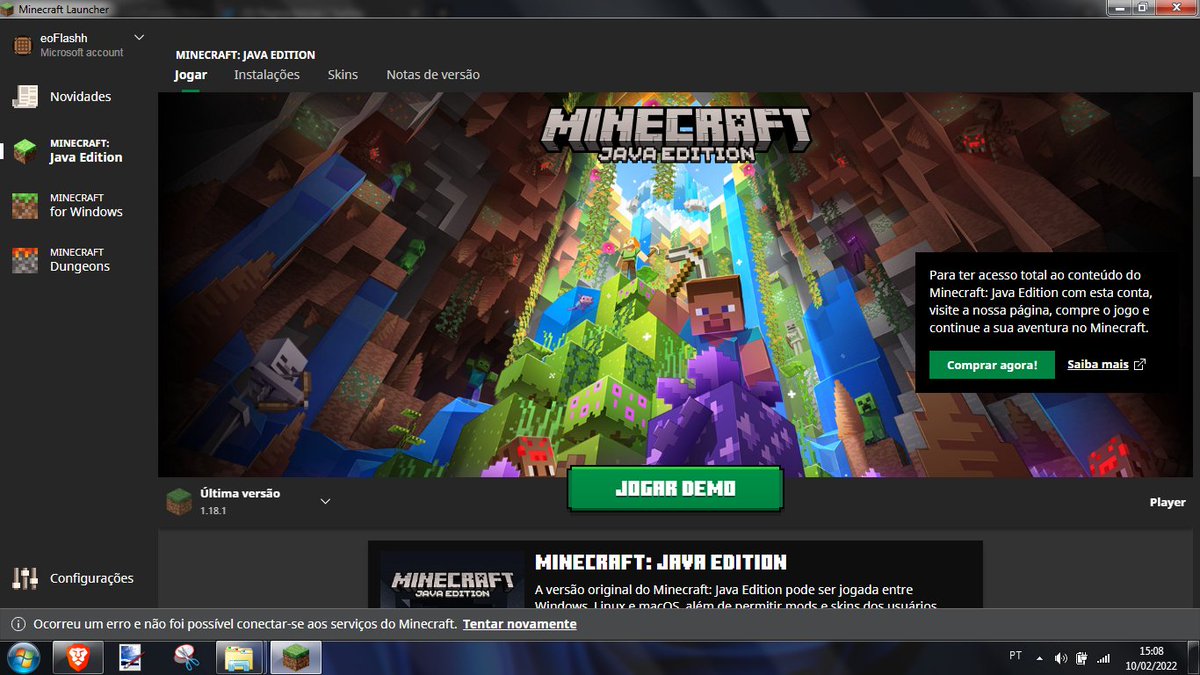The height and width of the screenshot is (675, 1200).
Task: Open the Novidades news icon
Action: tap(25, 97)
